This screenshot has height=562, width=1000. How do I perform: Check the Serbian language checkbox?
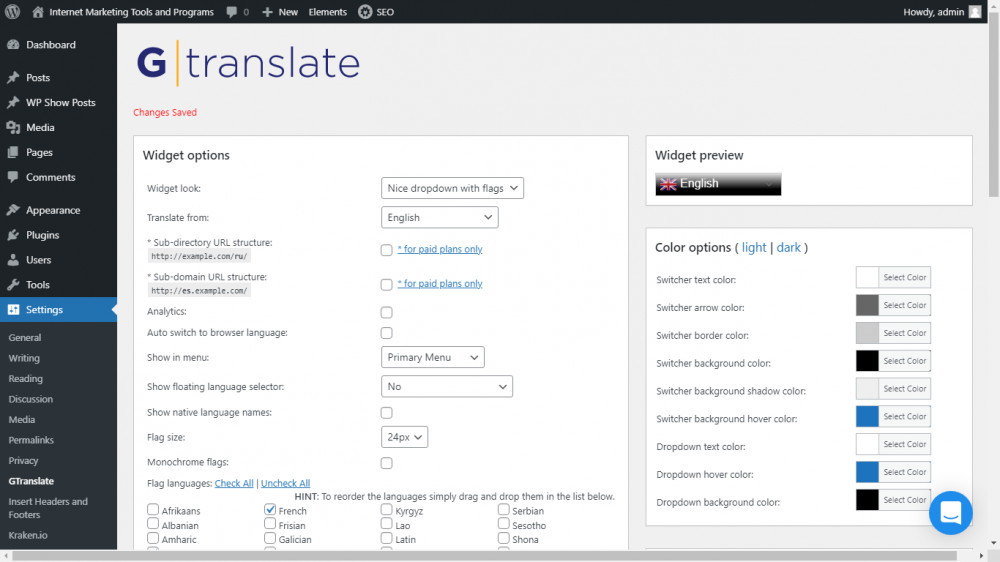503,509
